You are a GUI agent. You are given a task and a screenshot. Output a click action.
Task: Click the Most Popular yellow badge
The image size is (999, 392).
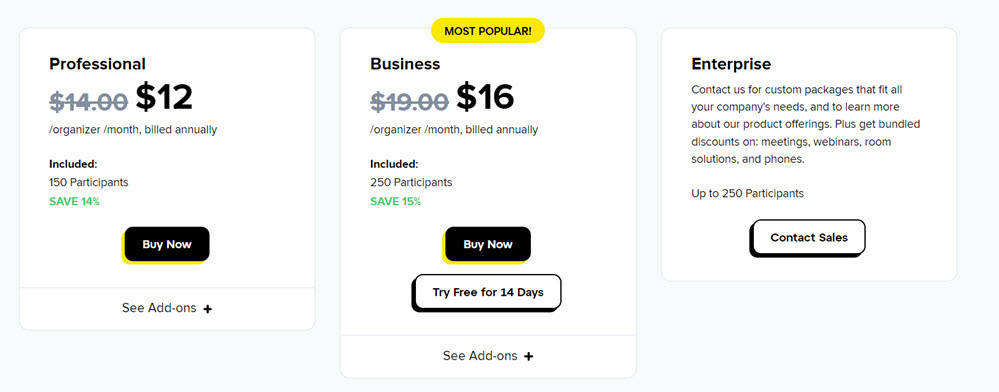488,31
